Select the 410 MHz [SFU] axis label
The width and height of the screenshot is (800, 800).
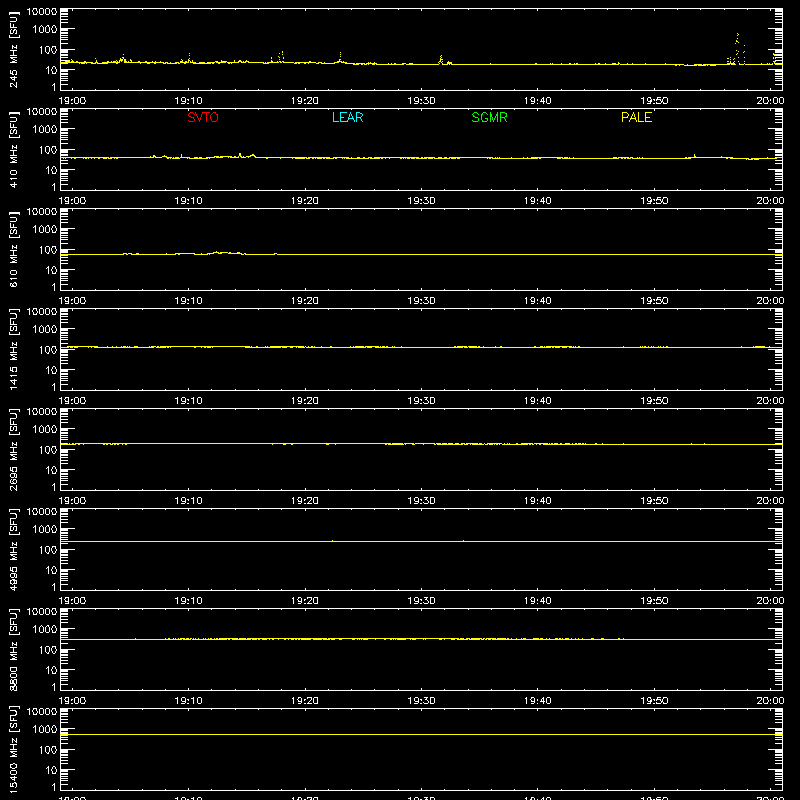coord(14,149)
